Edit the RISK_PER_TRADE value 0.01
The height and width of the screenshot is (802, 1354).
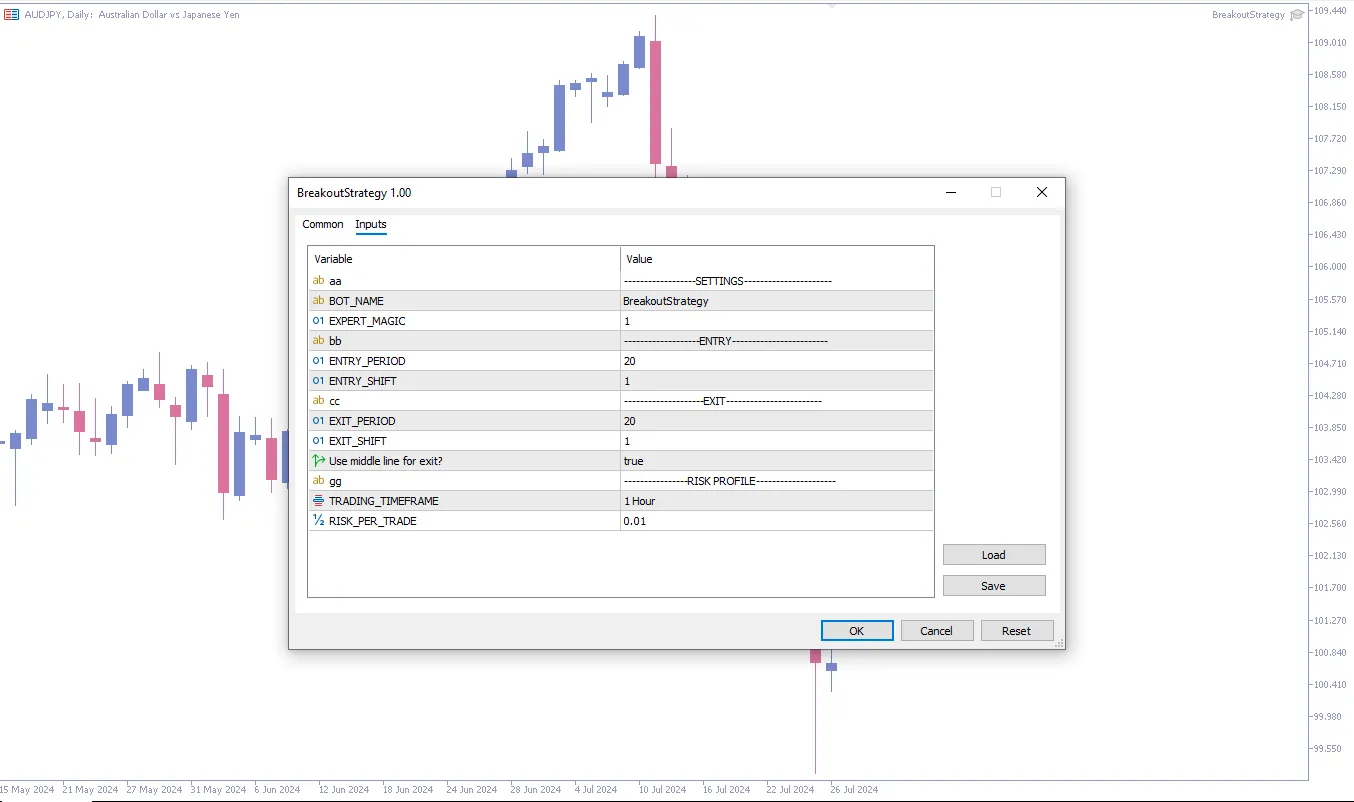(776, 521)
